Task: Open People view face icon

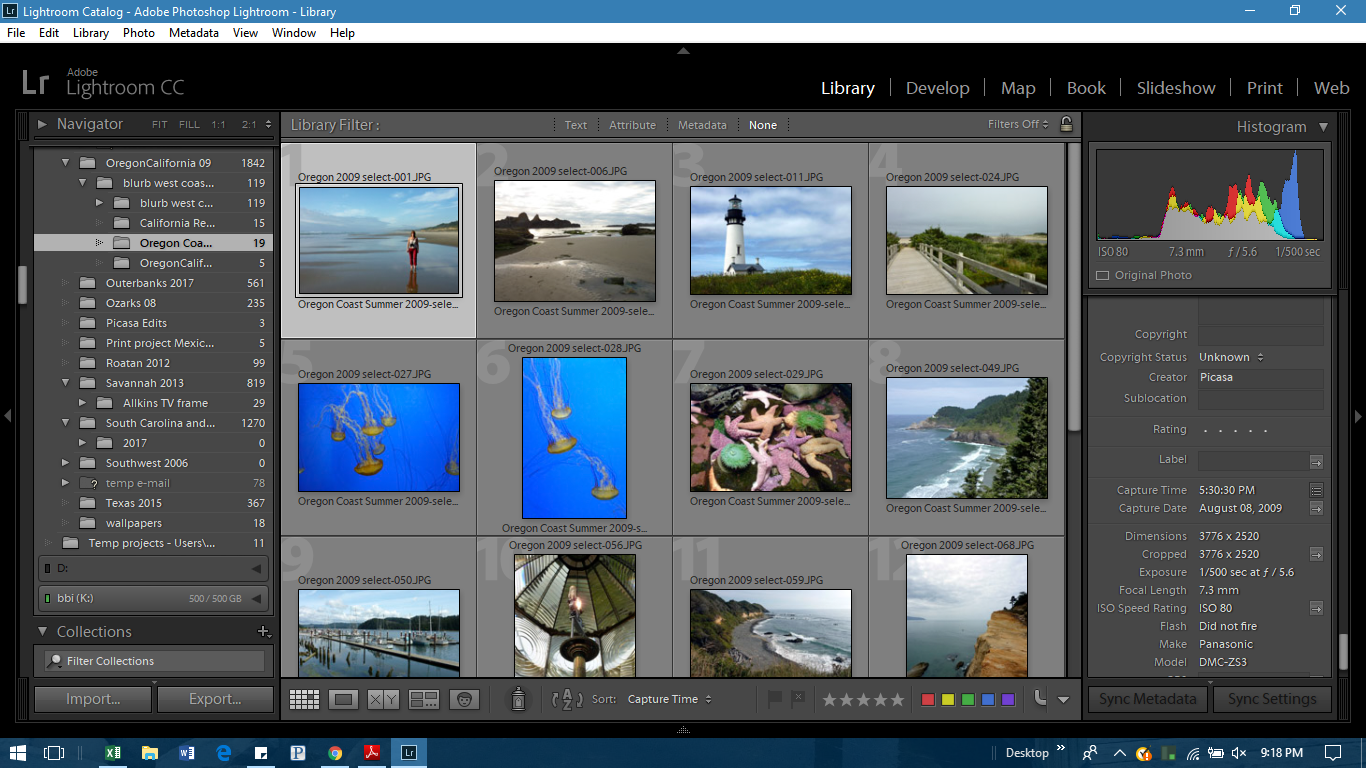Action: coord(464,700)
